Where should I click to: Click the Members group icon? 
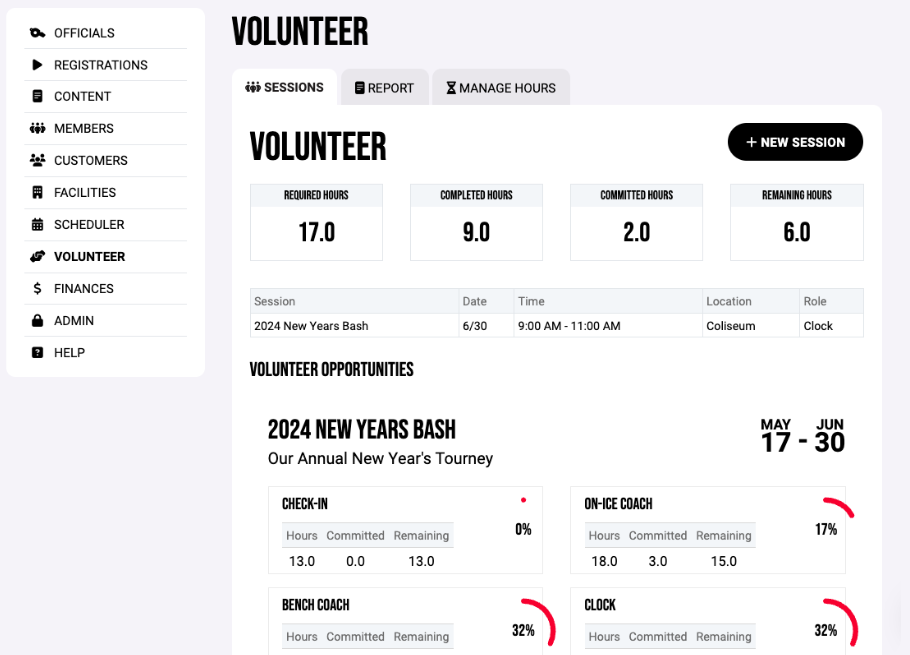tap(37, 129)
